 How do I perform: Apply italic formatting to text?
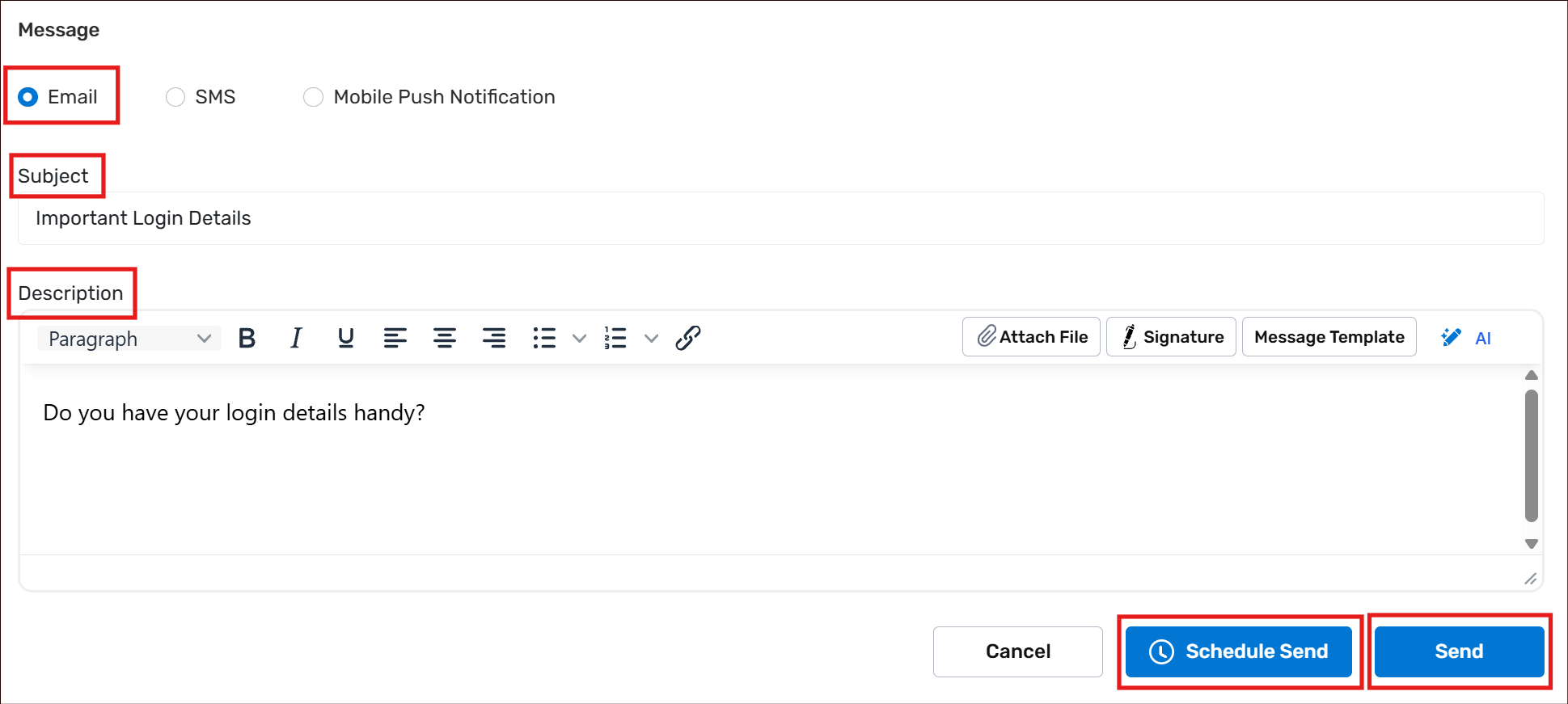(297, 338)
